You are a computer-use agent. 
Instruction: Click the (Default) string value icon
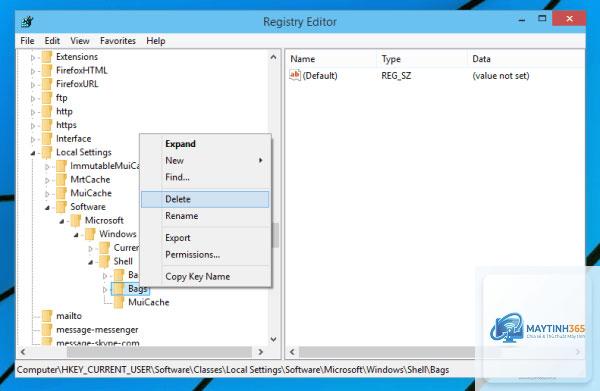pyautogui.click(x=295, y=75)
